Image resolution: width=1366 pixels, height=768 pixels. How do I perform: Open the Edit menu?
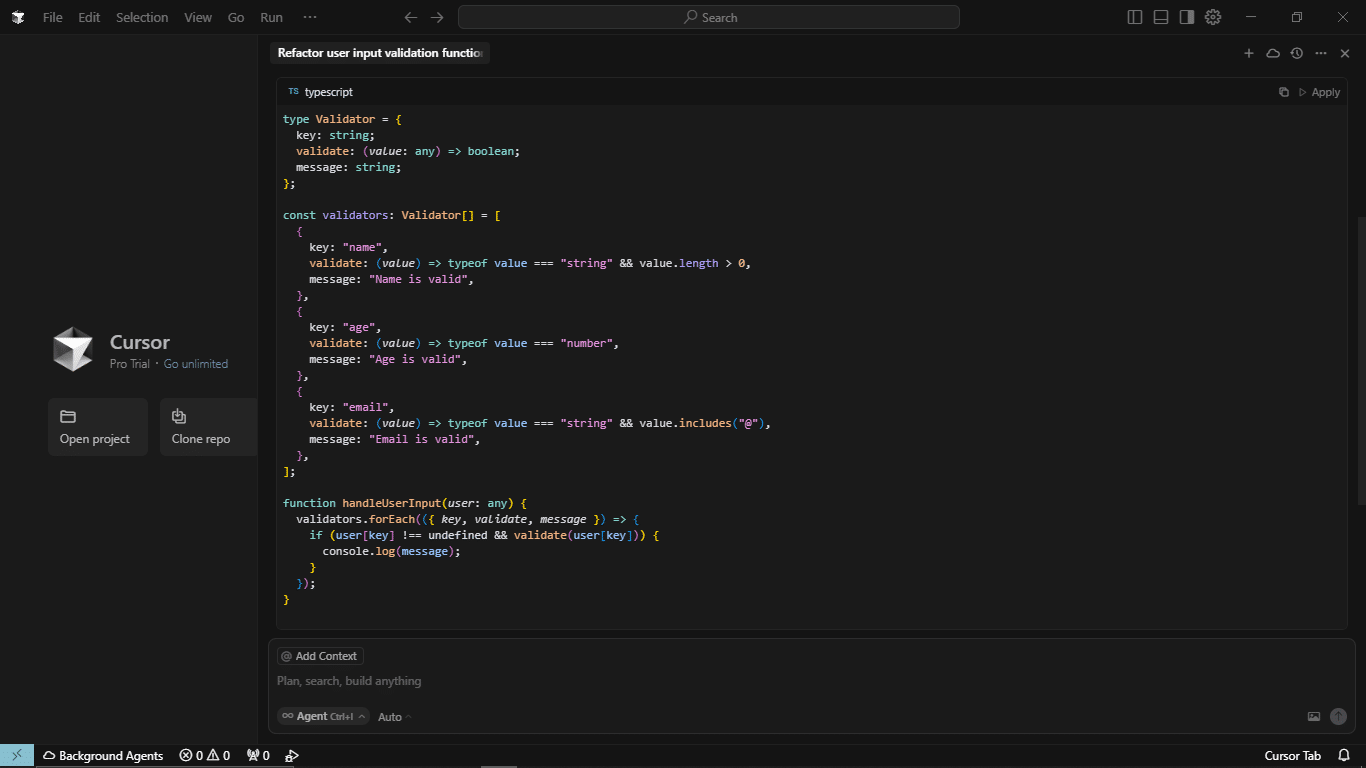pos(89,17)
